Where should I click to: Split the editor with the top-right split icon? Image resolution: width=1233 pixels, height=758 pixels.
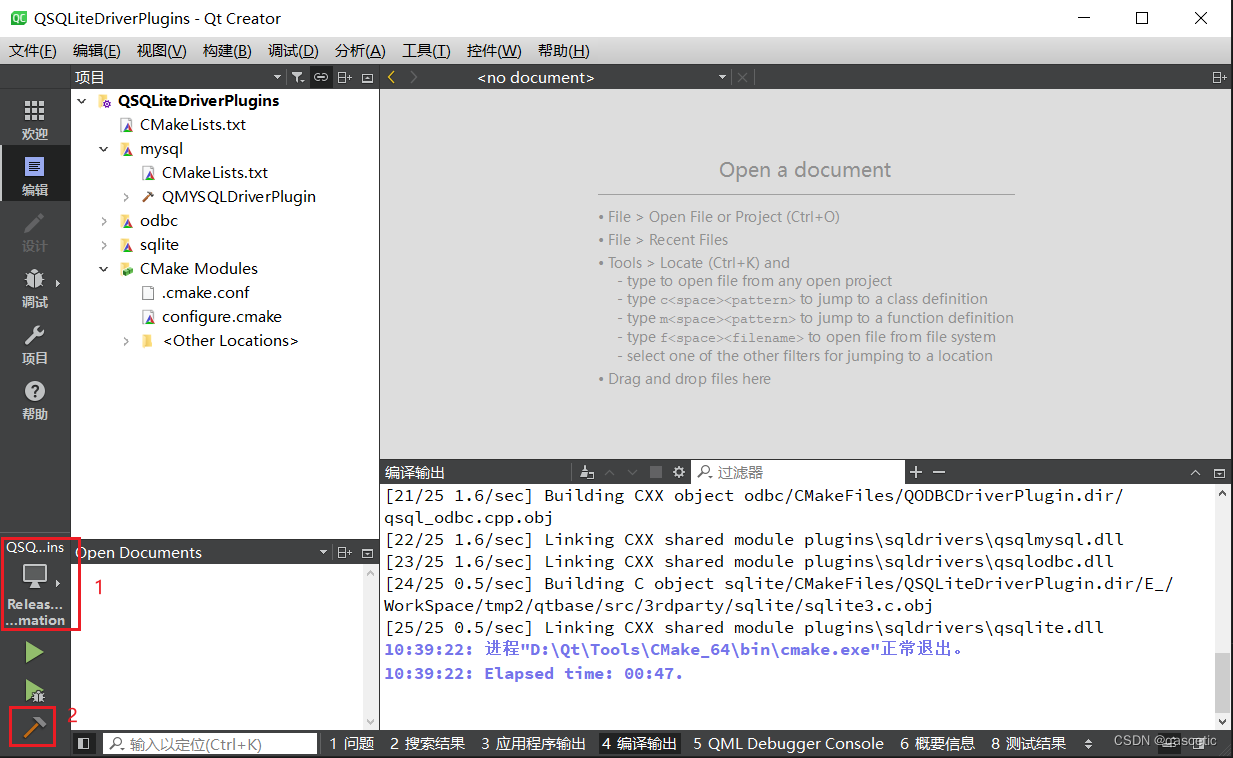1218,77
